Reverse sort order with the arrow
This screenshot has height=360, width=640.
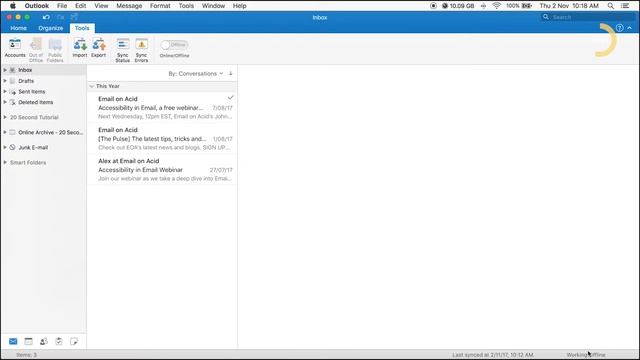(231, 73)
